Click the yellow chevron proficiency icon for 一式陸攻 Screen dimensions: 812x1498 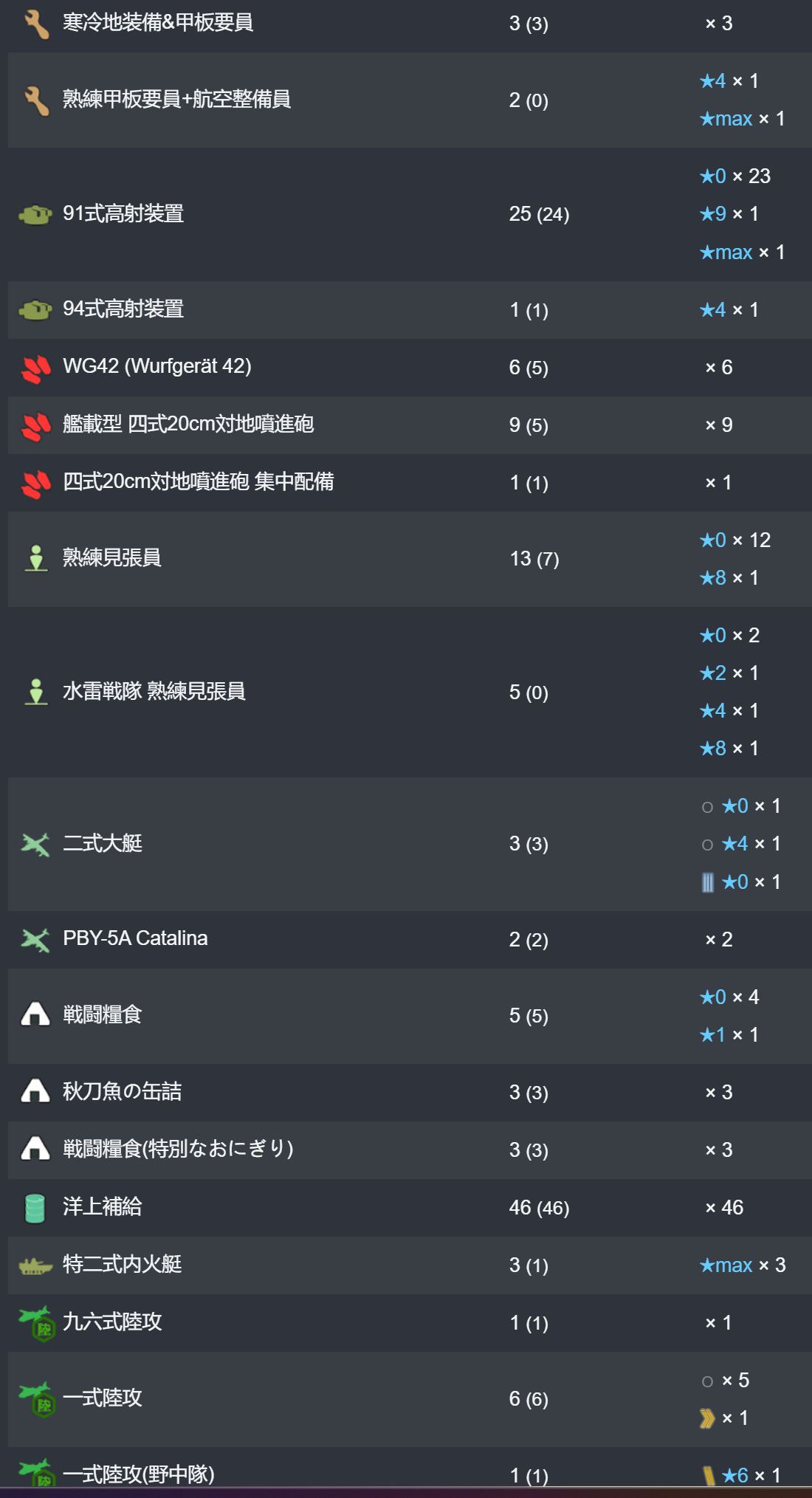pos(707,1418)
